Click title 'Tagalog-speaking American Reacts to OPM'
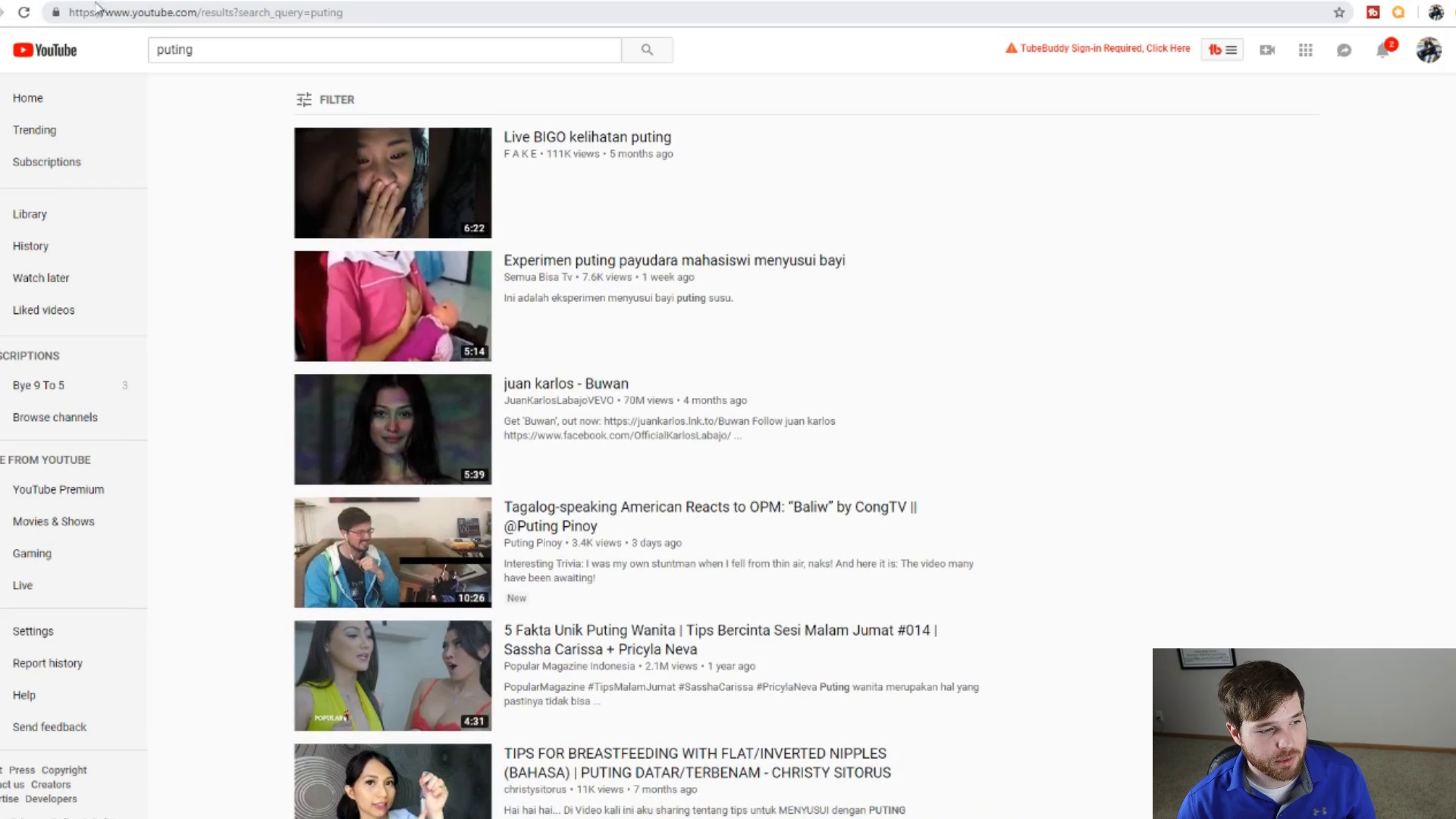 click(710, 516)
